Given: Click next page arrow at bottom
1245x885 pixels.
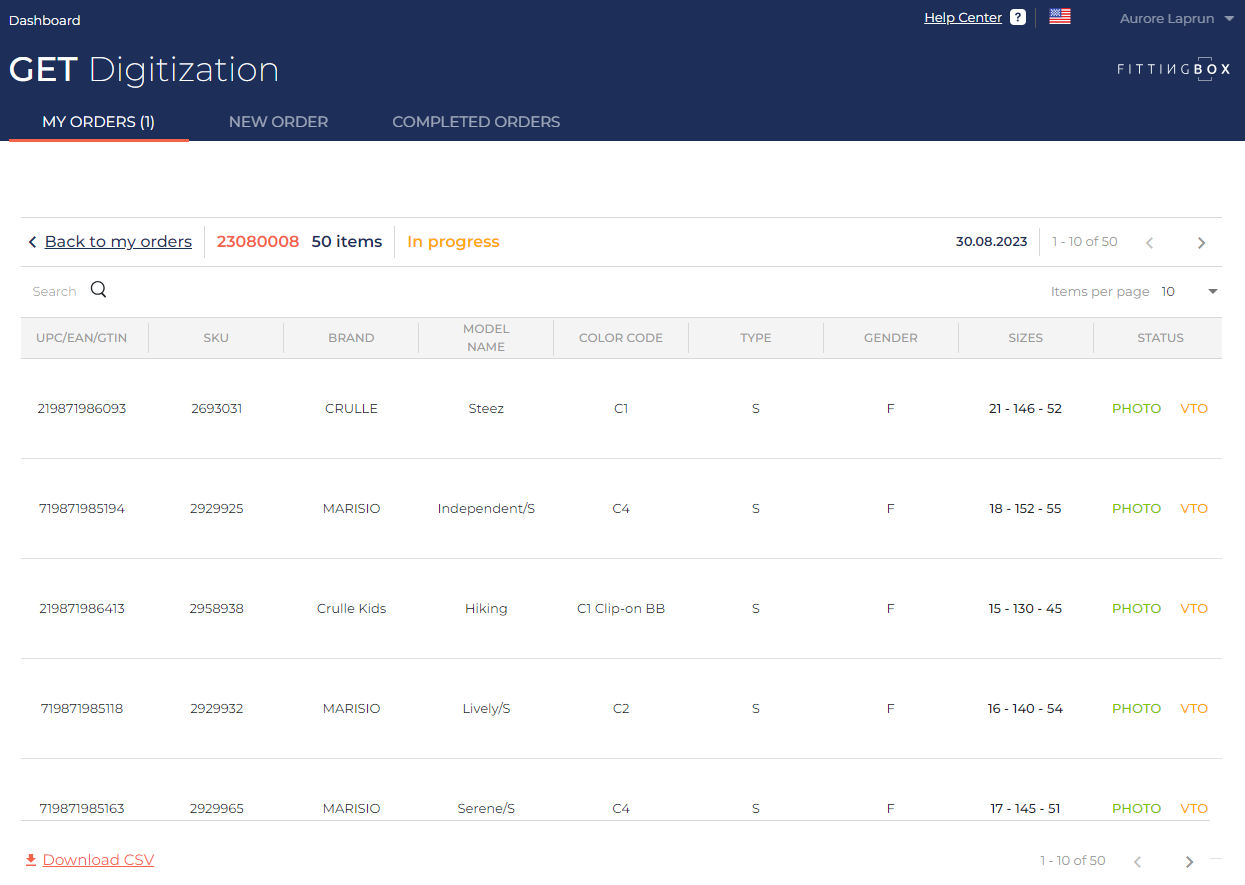Looking at the screenshot, I should (x=1189, y=861).
